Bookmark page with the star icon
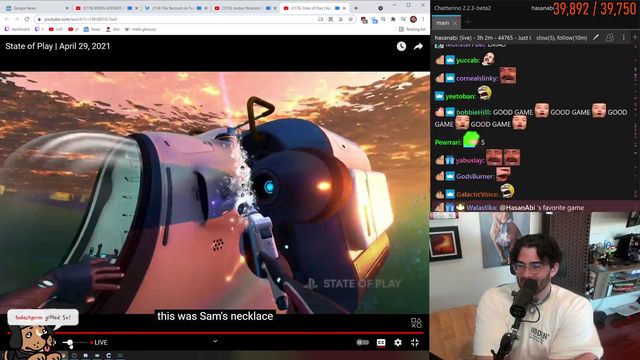 coord(350,19)
